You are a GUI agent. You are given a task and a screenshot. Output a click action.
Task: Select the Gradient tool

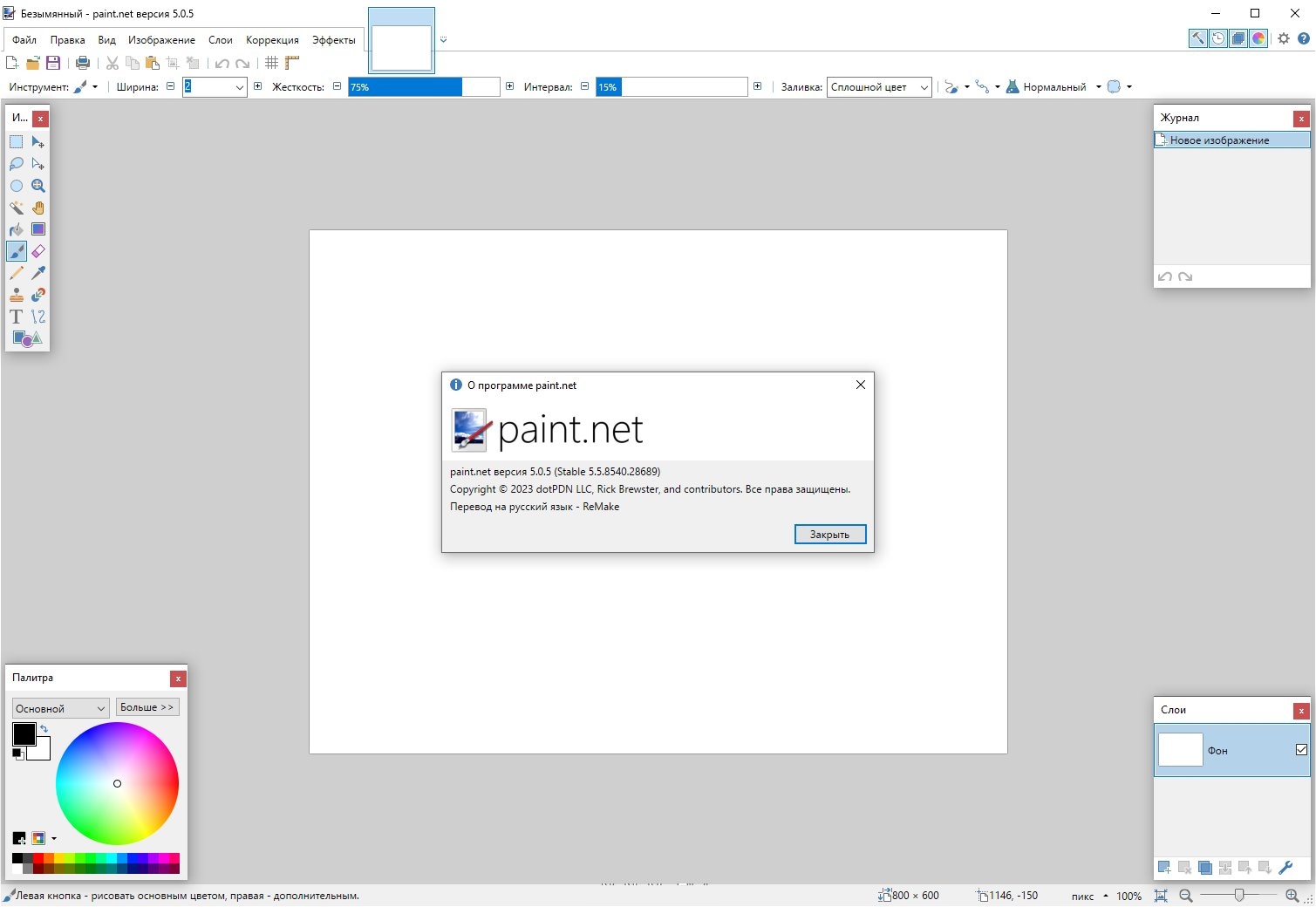38,229
